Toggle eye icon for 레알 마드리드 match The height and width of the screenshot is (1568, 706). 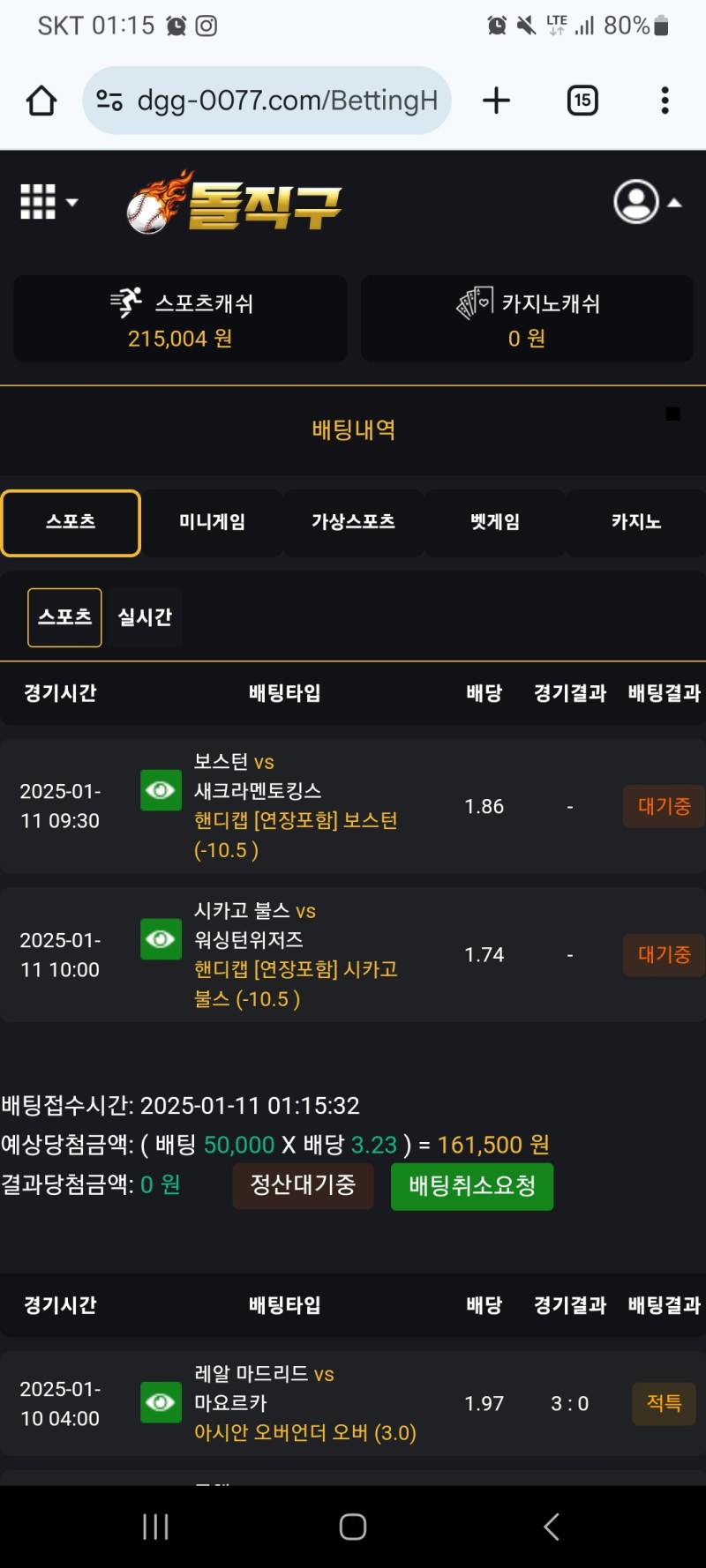pos(161,1401)
